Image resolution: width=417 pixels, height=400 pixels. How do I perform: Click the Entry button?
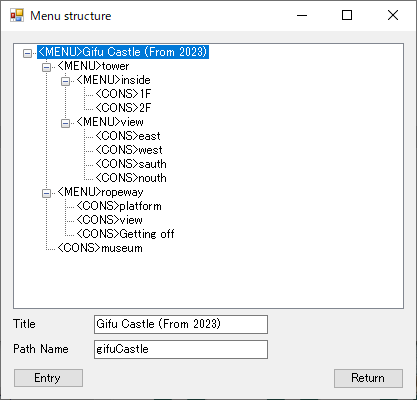(x=48, y=378)
